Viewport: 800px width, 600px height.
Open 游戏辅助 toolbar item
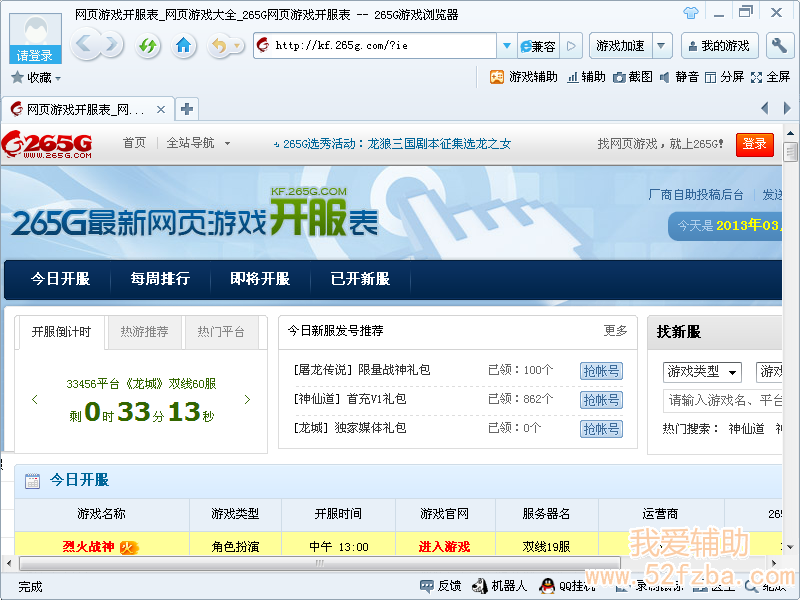click(523, 77)
